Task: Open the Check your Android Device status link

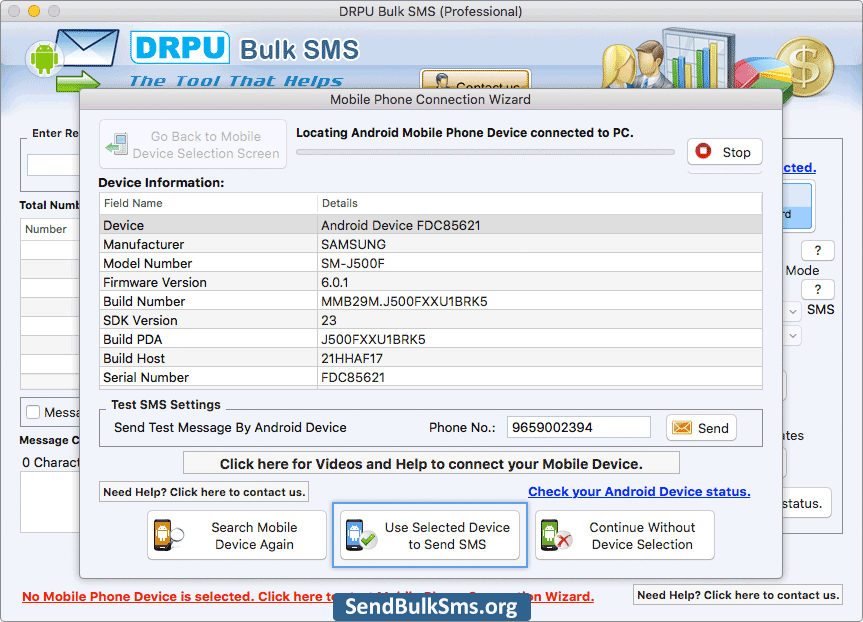Action: tap(638, 491)
